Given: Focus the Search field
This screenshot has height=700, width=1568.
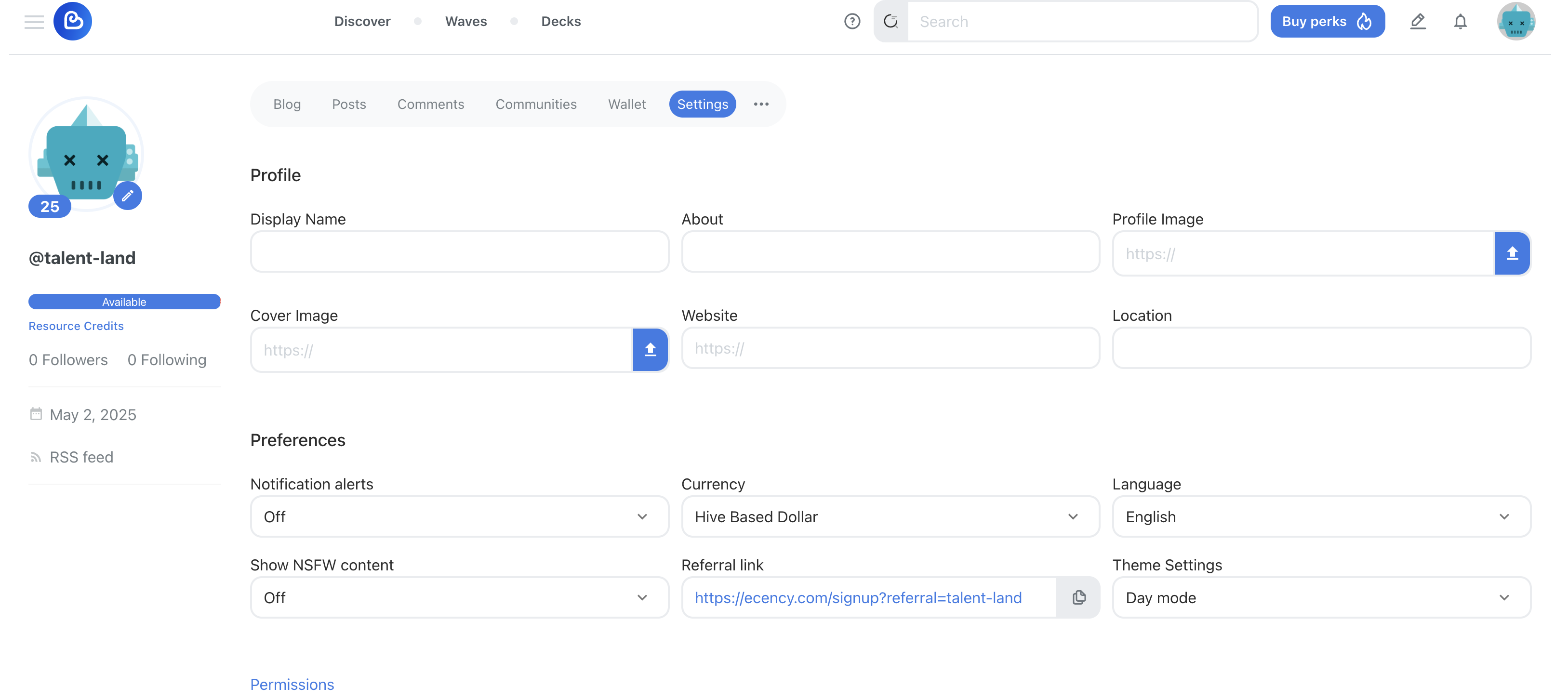Looking at the screenshot, I should point(1082,21).
